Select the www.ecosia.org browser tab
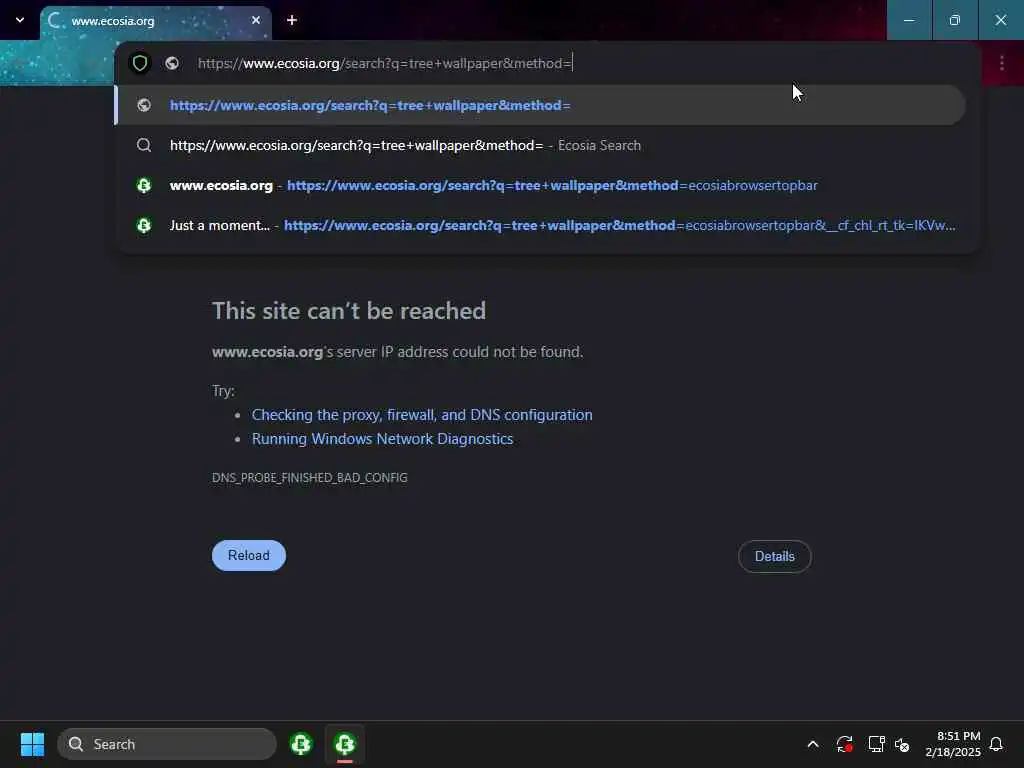1024x768 pixels. 155,21
